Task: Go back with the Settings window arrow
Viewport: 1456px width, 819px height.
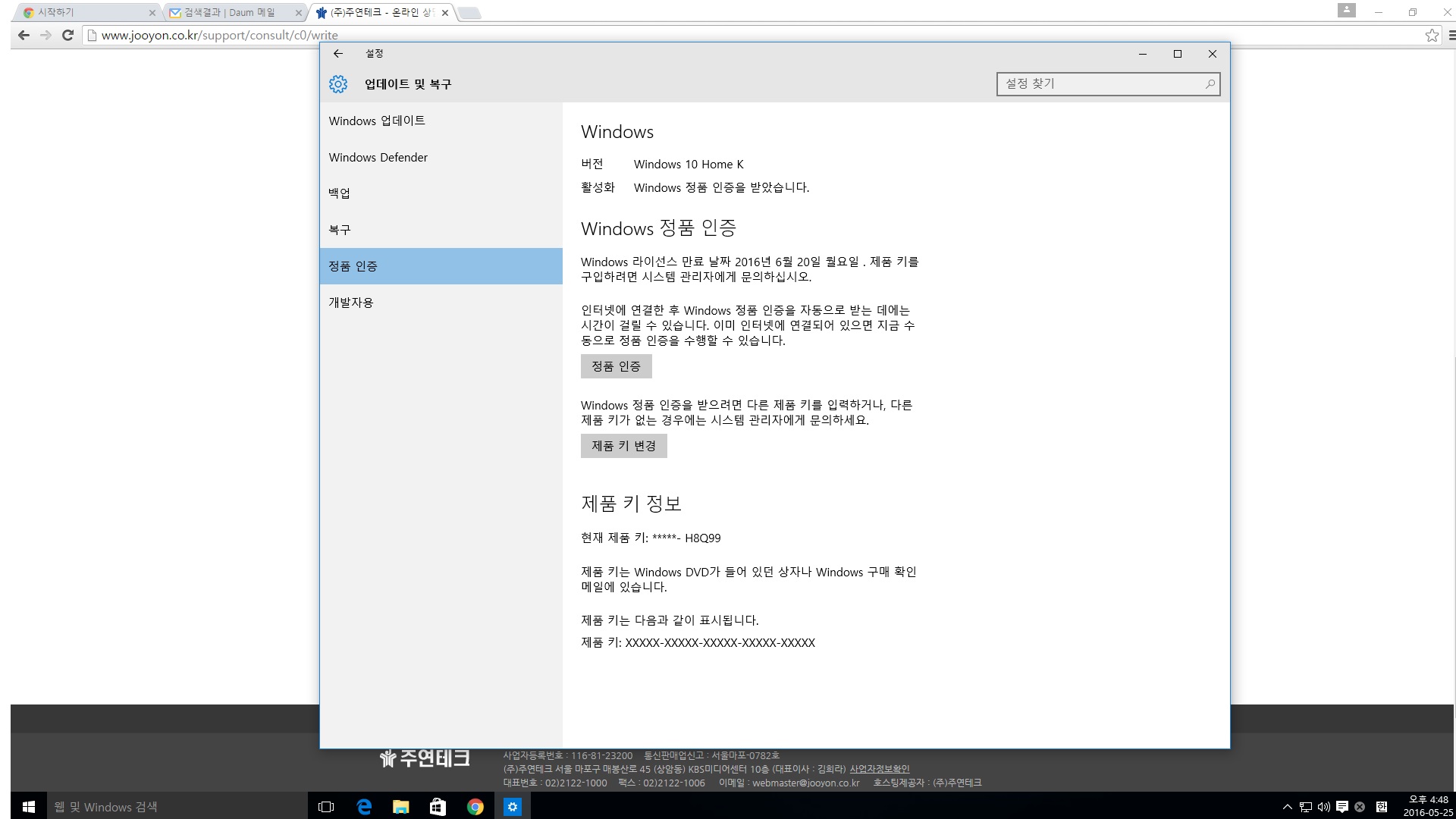Action: tap(338, 54)
